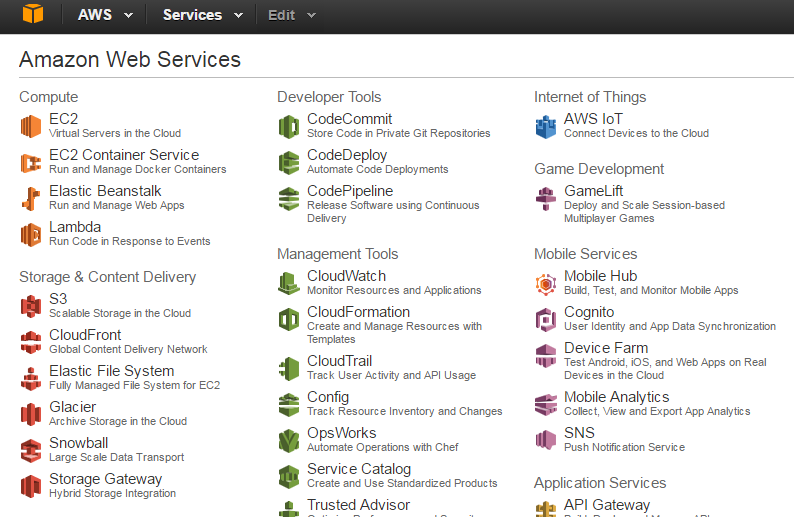Viewport: 794px width, 517px height.
Task: Click the CodeCommit service icon
Action: (289, 126)
